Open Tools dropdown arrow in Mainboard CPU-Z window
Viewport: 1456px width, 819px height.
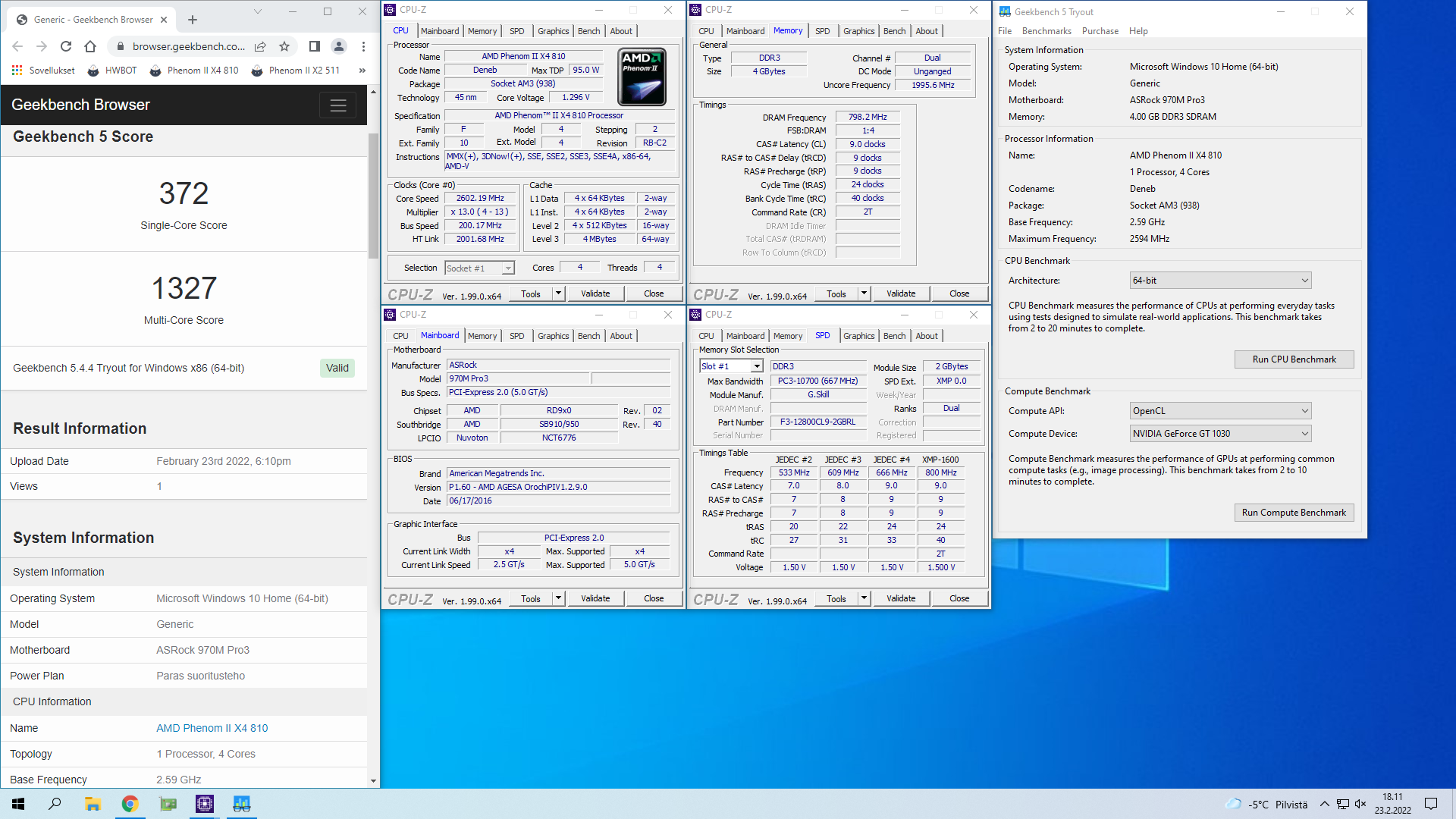(558, 598)
